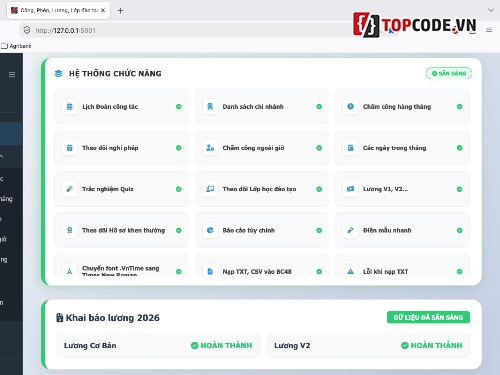Open Lỗi khi nạp TXT item
Viewport: 500px width, 375px height.
[x=402, y=265]
